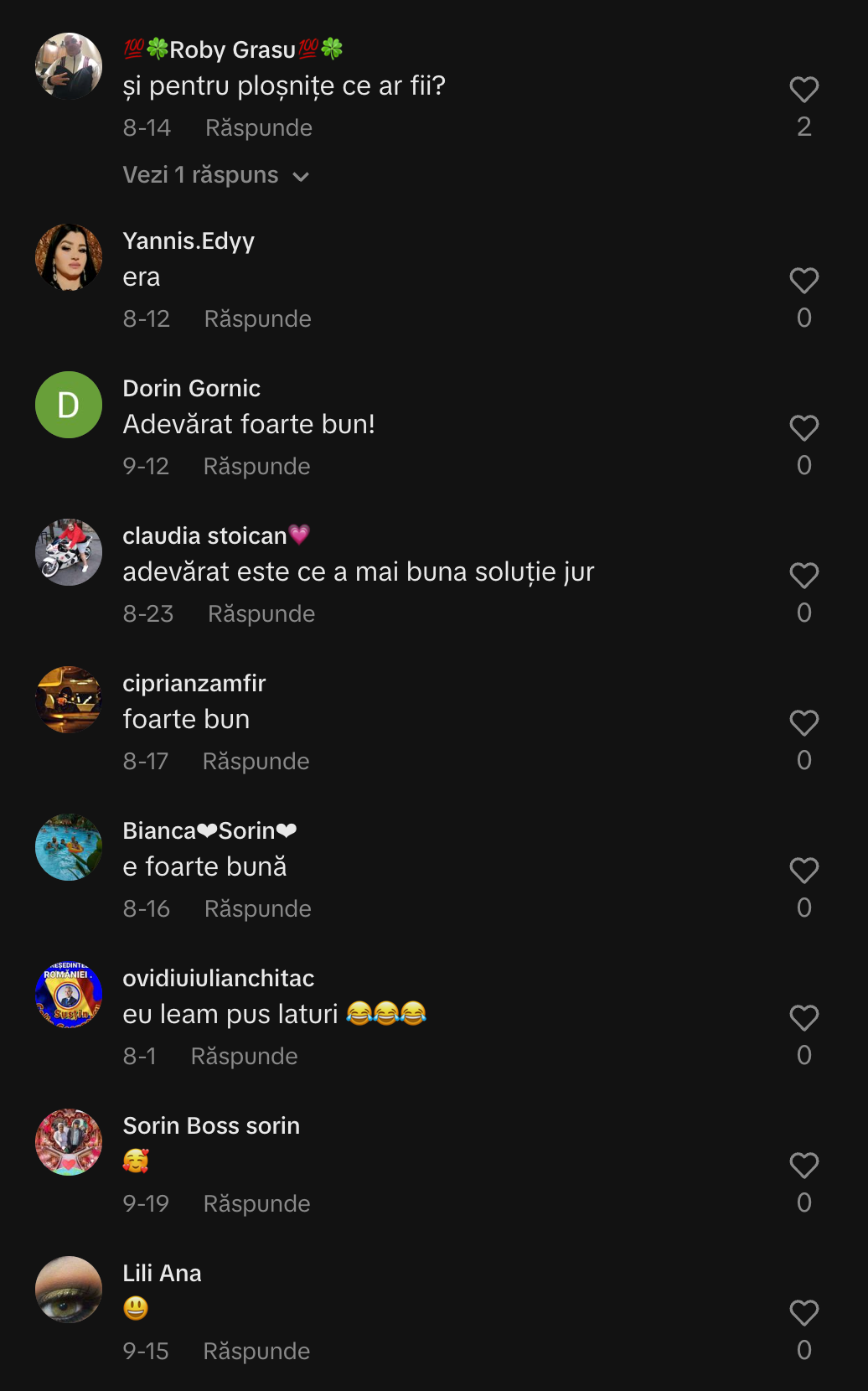
Task: Like Dorin Gornic's comment
Action: 803,428
